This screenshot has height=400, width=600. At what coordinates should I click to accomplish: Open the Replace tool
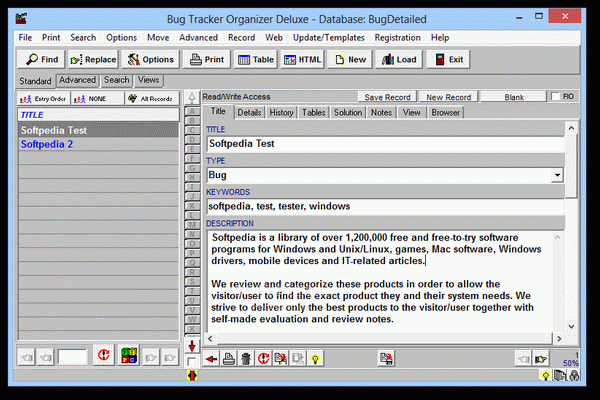tap(93, 59)
